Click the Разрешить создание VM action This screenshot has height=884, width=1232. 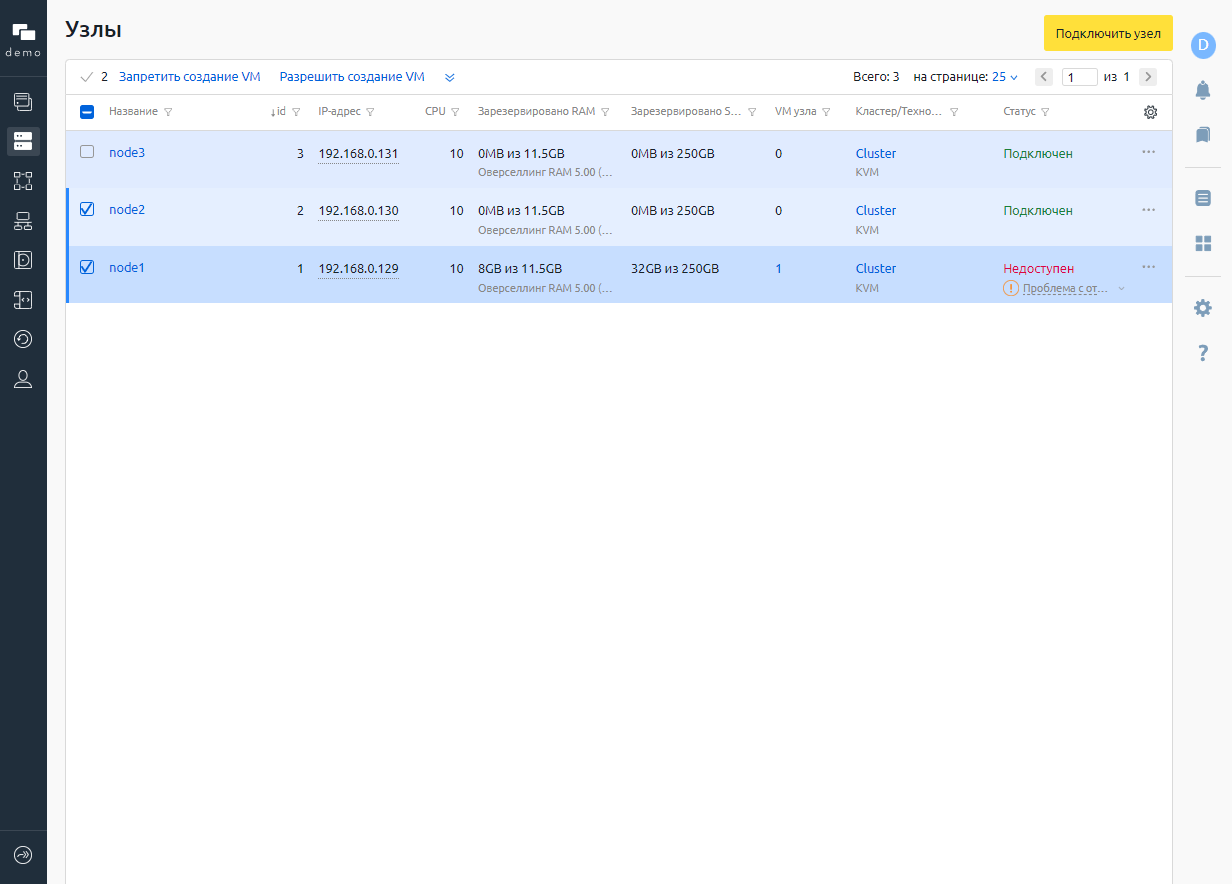click(x=352, y=77)
